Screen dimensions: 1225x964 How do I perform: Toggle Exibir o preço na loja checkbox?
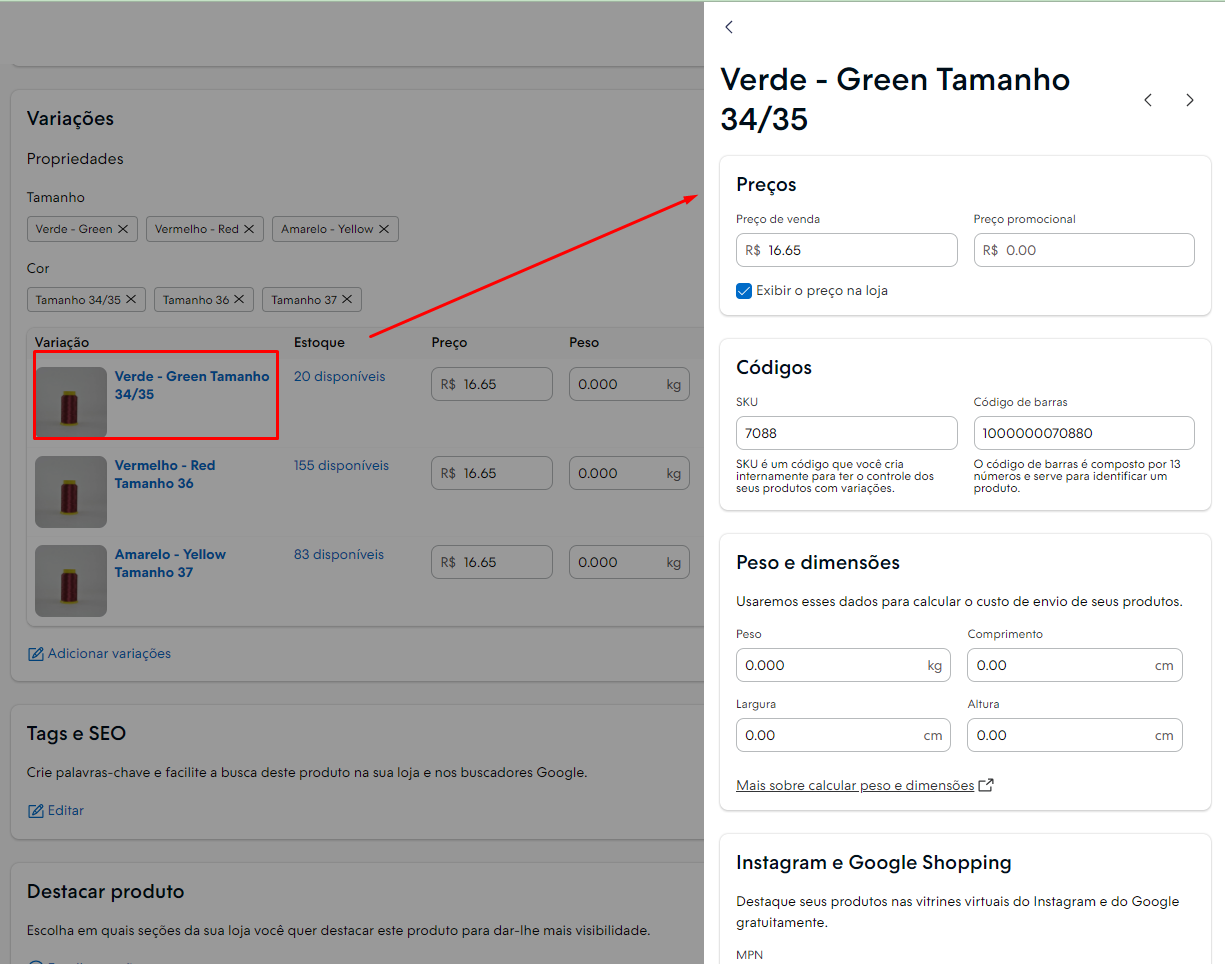pos(744,291)
